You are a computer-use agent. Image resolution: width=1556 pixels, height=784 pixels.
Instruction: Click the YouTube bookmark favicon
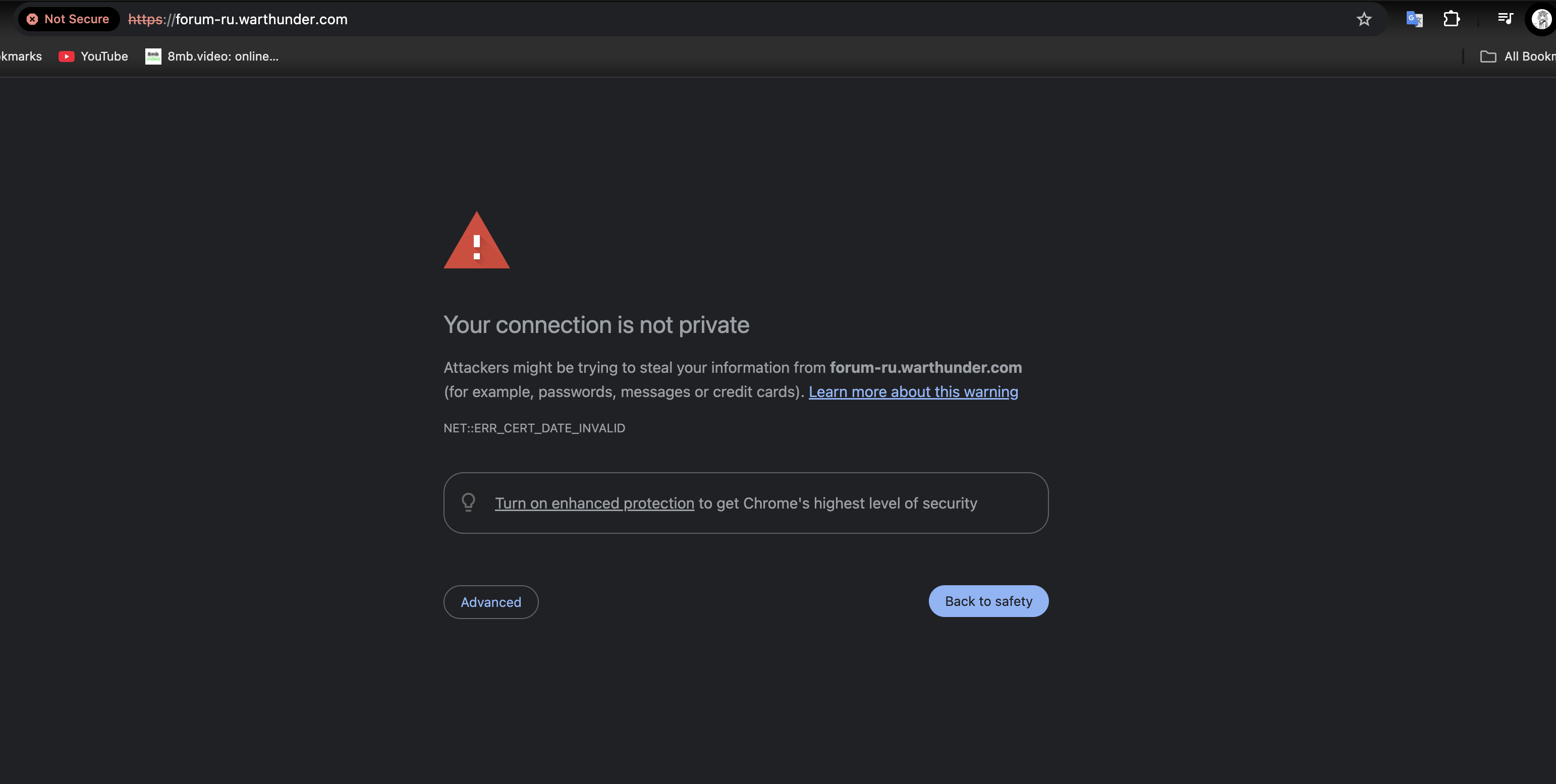pos(67,56)
